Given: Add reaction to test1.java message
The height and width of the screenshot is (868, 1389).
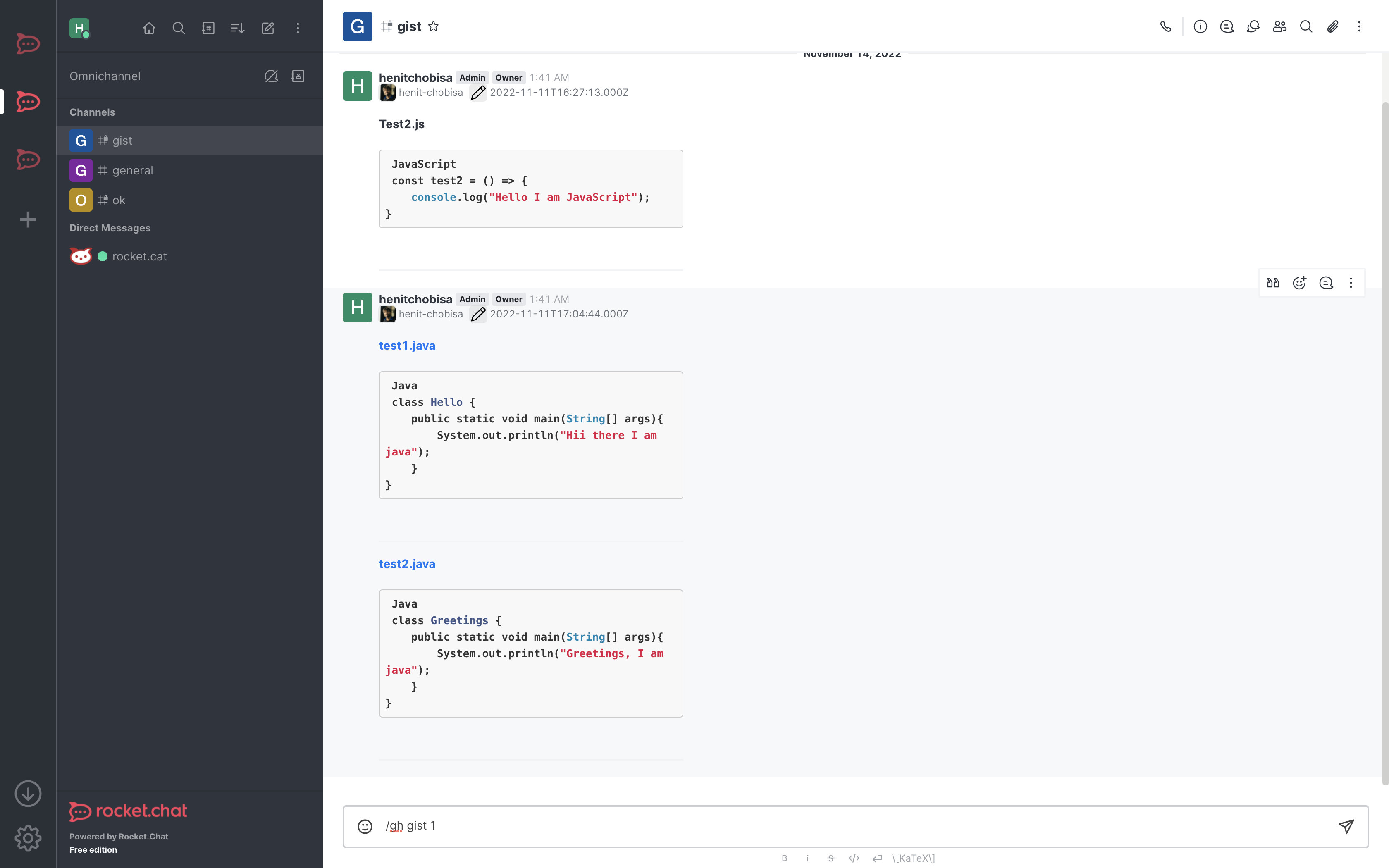Looking at the screenshot, I should (x=1299, y=282).
